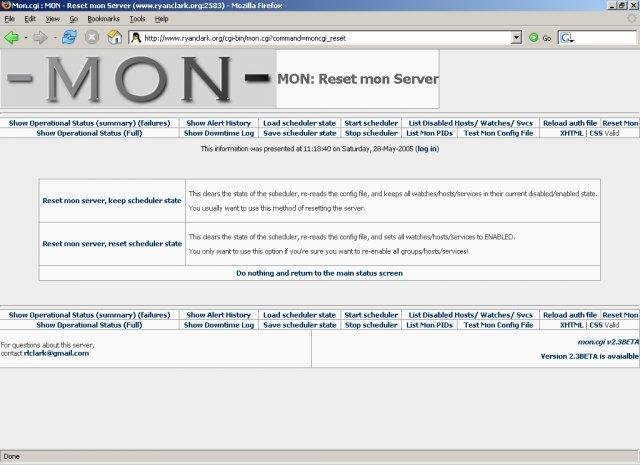Open top Show Alert History link
Image resolution: width=640 pixels, height=465 pixels.
point(218,123)
